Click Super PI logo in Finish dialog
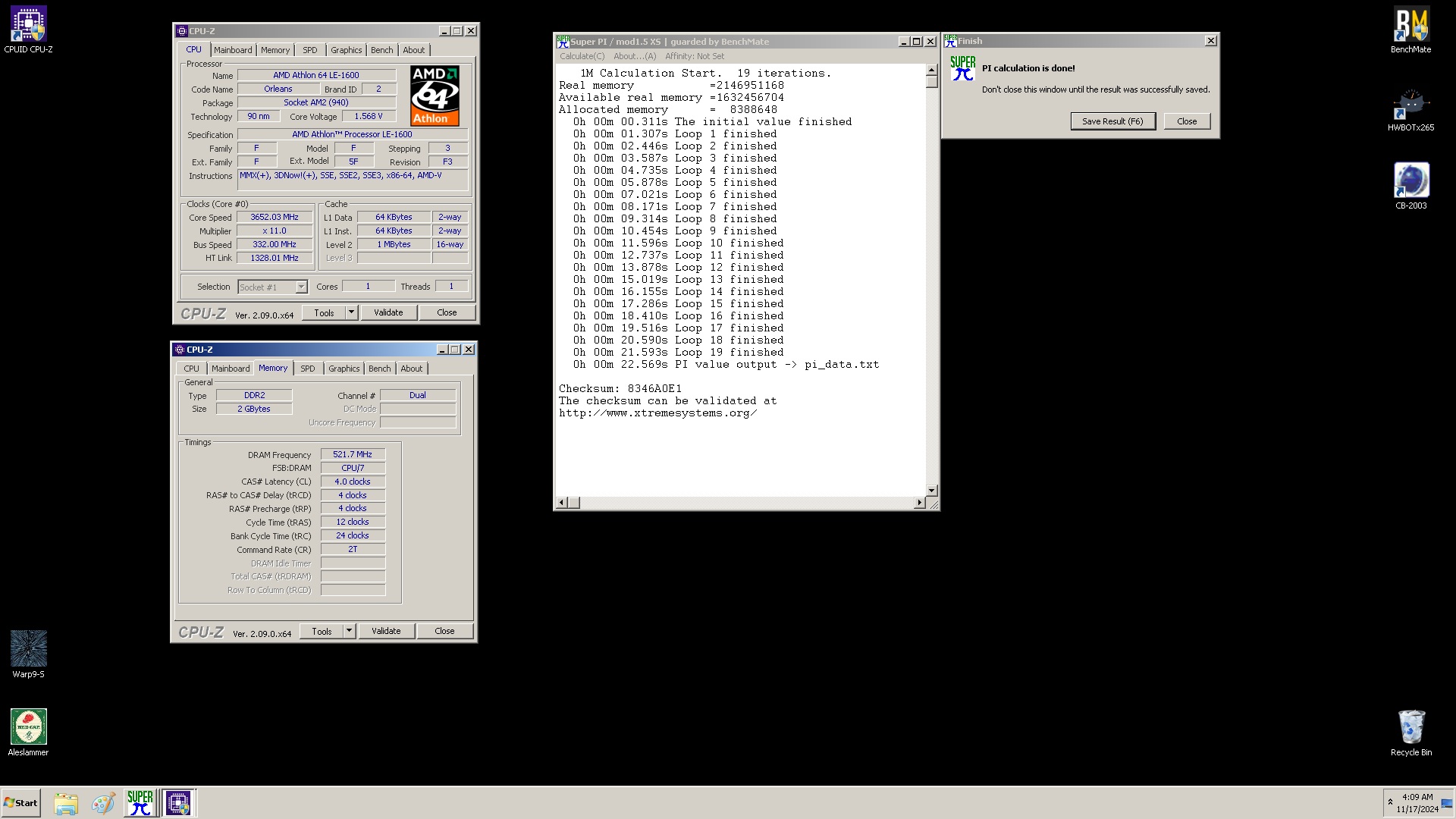 [x=962, y=68]
